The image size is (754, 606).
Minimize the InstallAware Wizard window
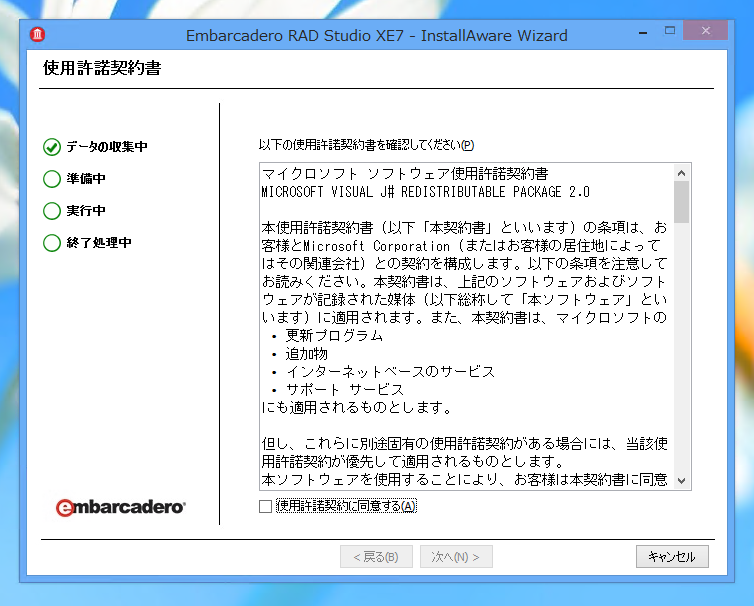643,32
